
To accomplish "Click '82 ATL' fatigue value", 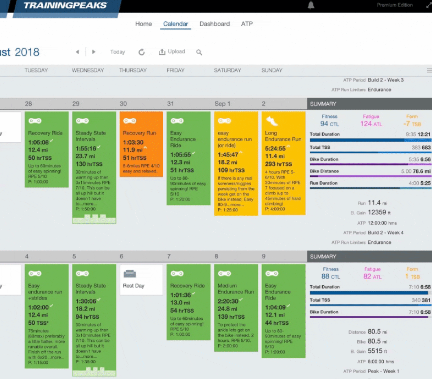I will (x=372, y=276).
